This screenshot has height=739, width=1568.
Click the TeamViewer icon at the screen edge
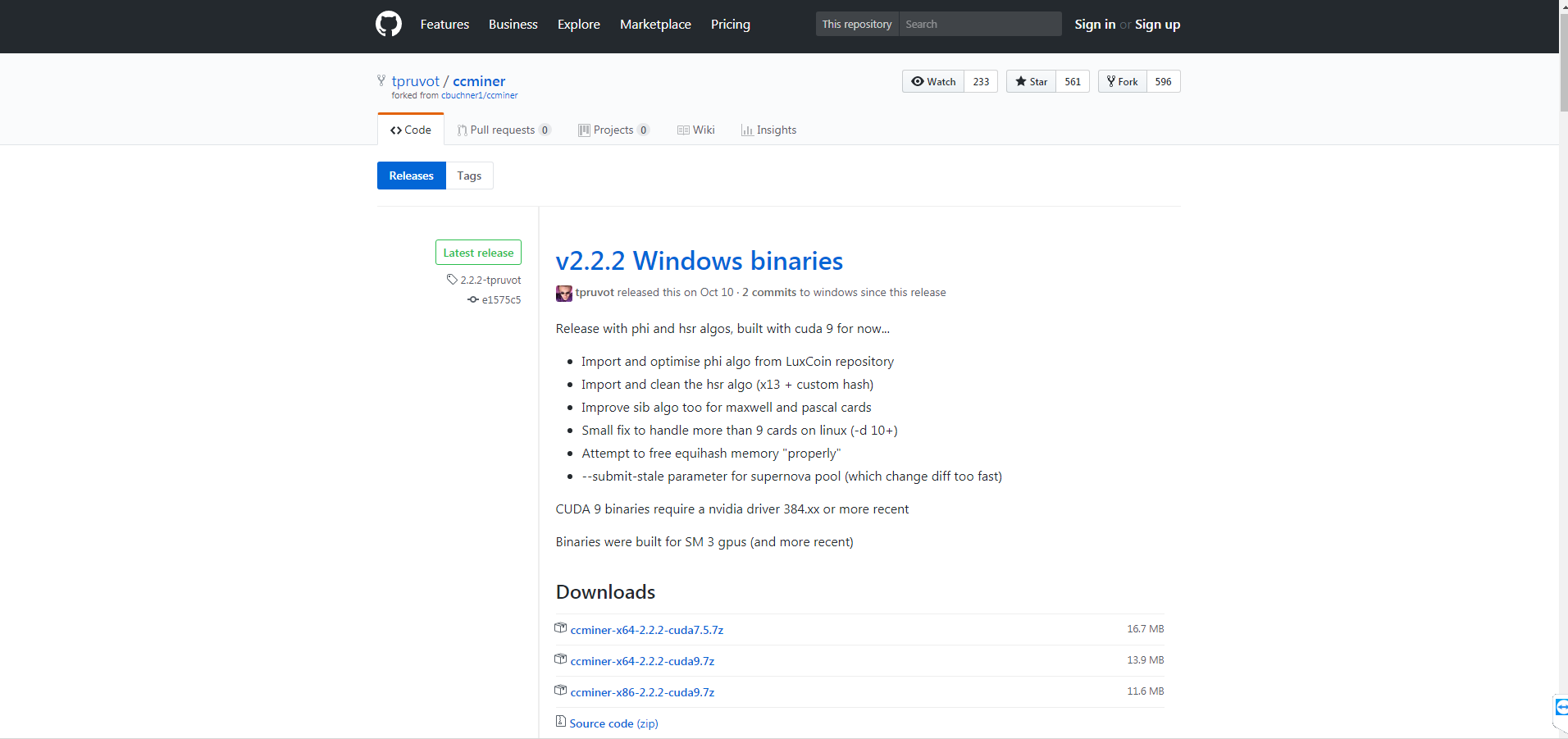tap(1561, 707)
